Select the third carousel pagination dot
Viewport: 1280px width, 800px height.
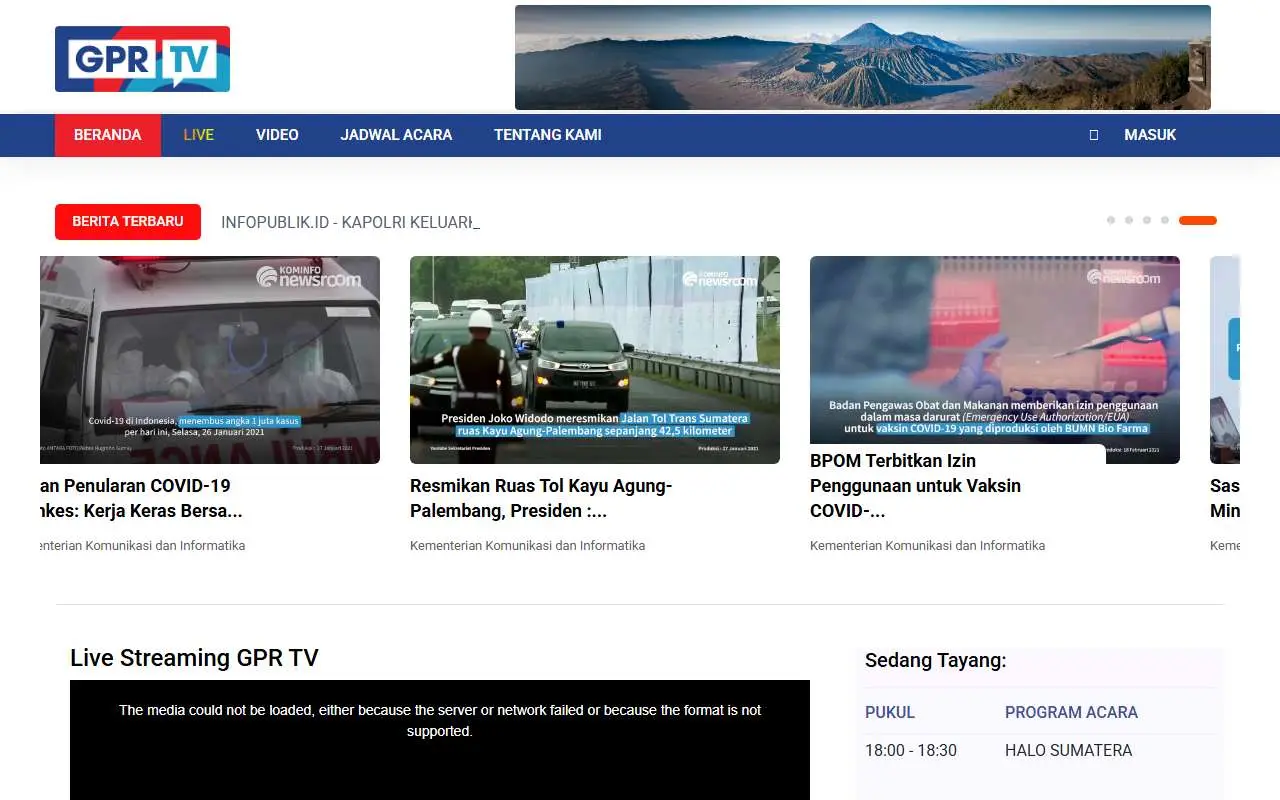pos(1147,220)
